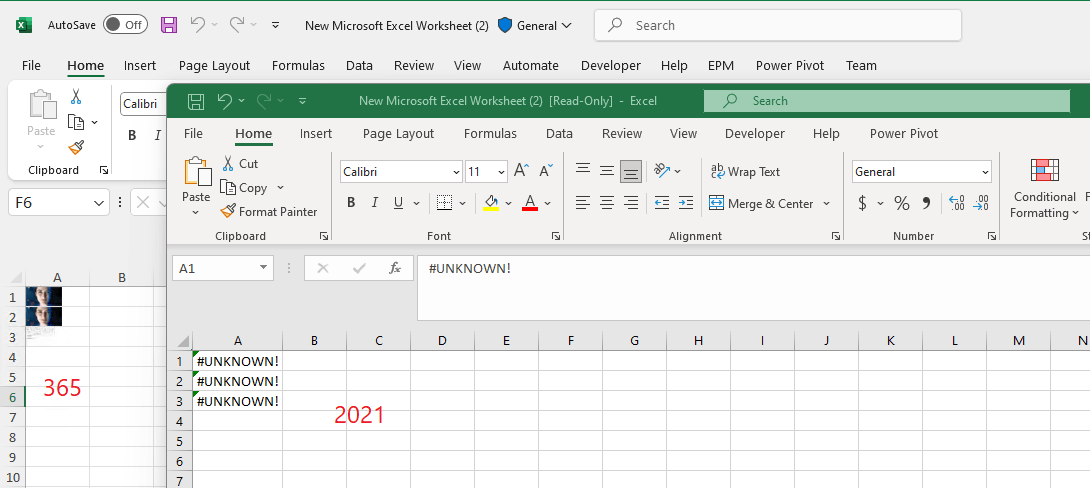
Task: Open the Automate tab in back window
Action: pyautogui.click(x=530, y=65)
